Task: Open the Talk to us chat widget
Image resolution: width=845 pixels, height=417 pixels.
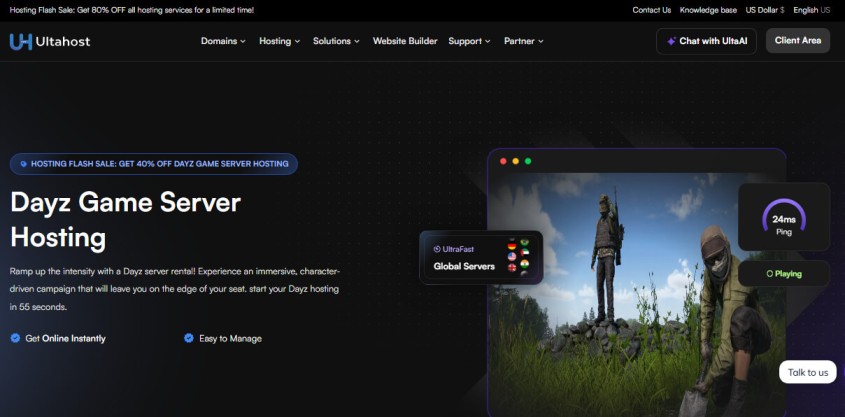Action: click(807, 372)
